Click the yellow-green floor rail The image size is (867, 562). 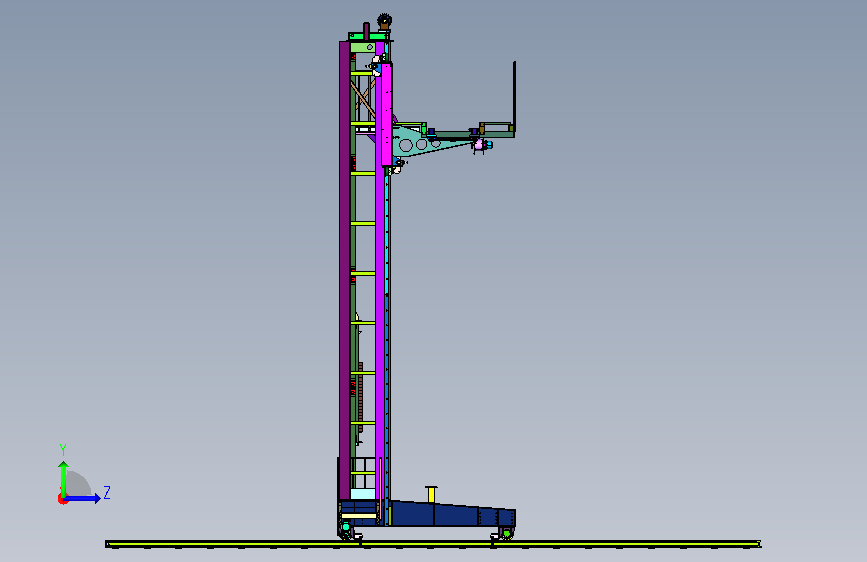tap(433, 544)
